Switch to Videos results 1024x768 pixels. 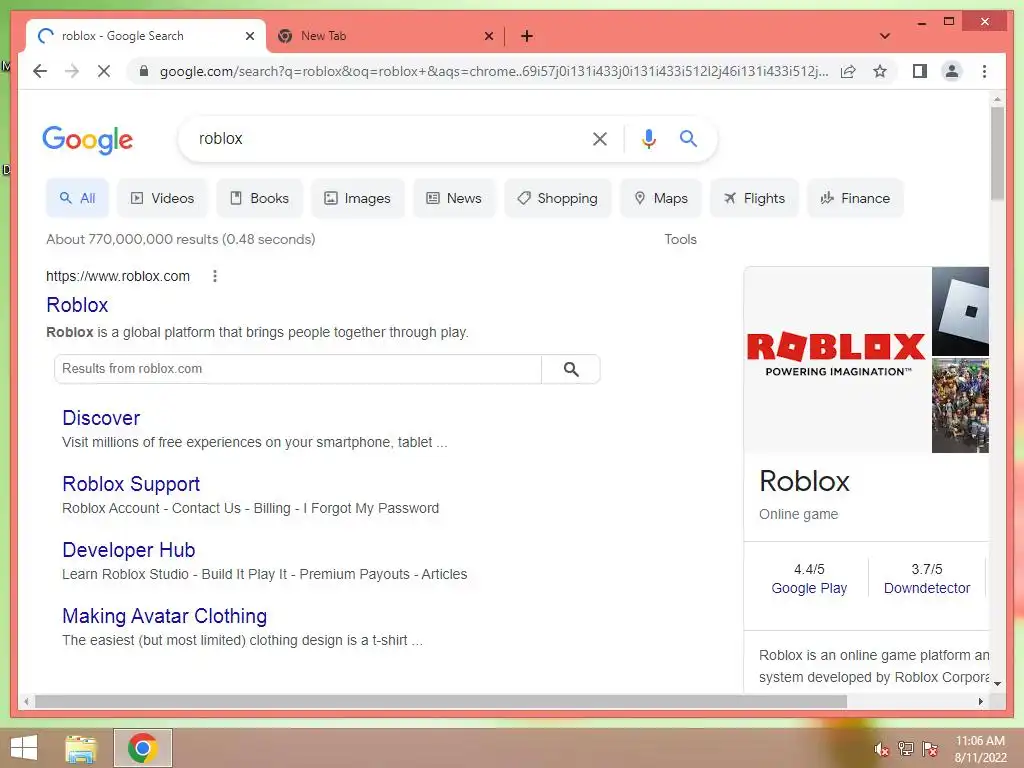(162, 198)
